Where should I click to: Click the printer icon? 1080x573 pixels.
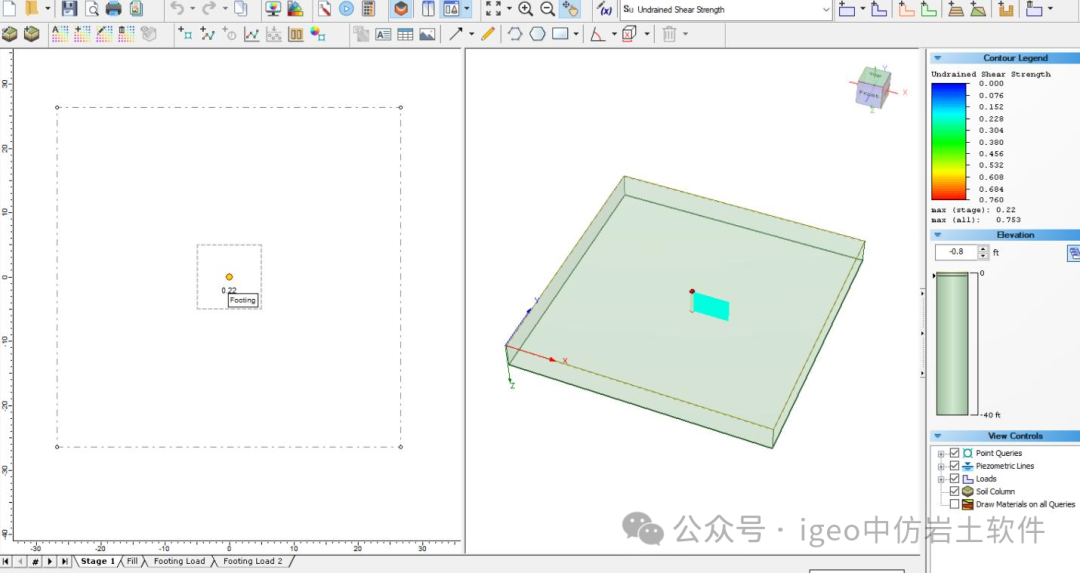click(114, 9)
